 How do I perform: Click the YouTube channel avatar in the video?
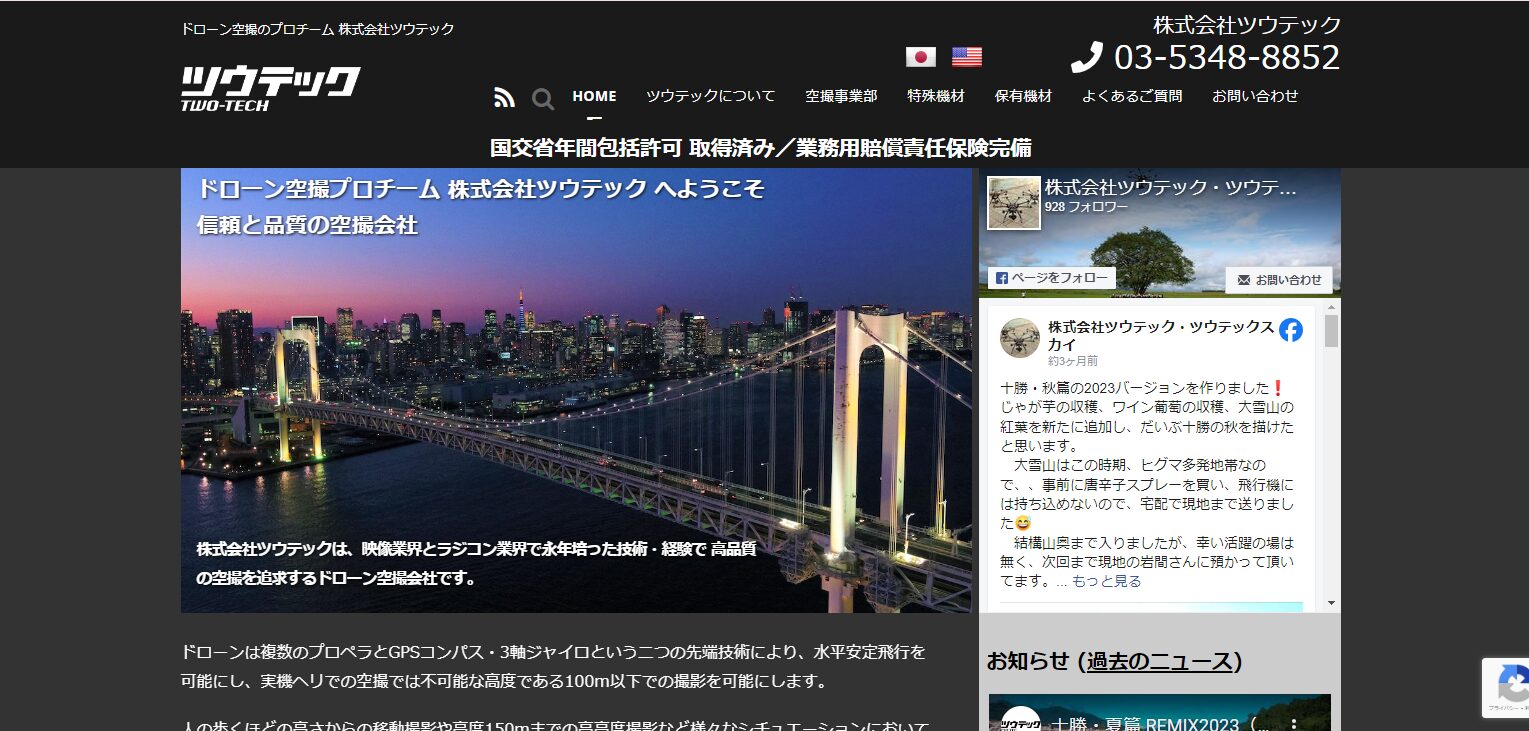1020,720
